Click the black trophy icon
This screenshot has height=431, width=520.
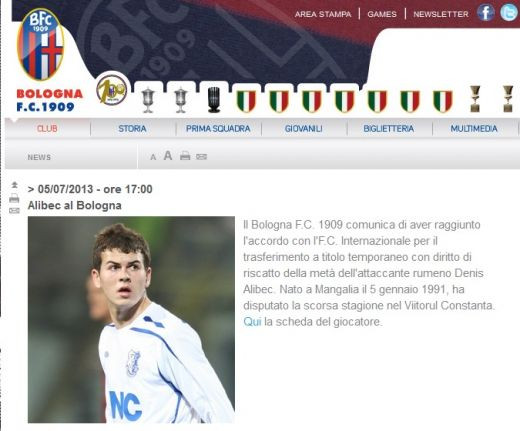pos(214,100)
